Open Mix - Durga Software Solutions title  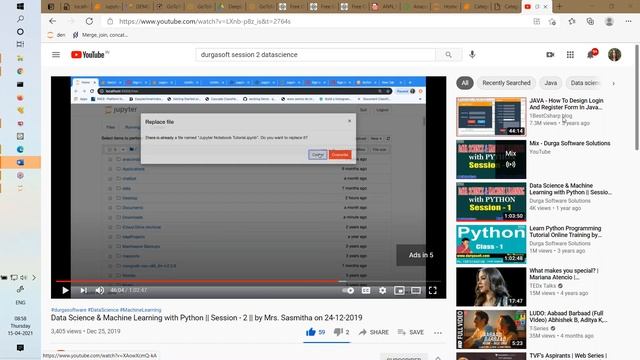570,143
